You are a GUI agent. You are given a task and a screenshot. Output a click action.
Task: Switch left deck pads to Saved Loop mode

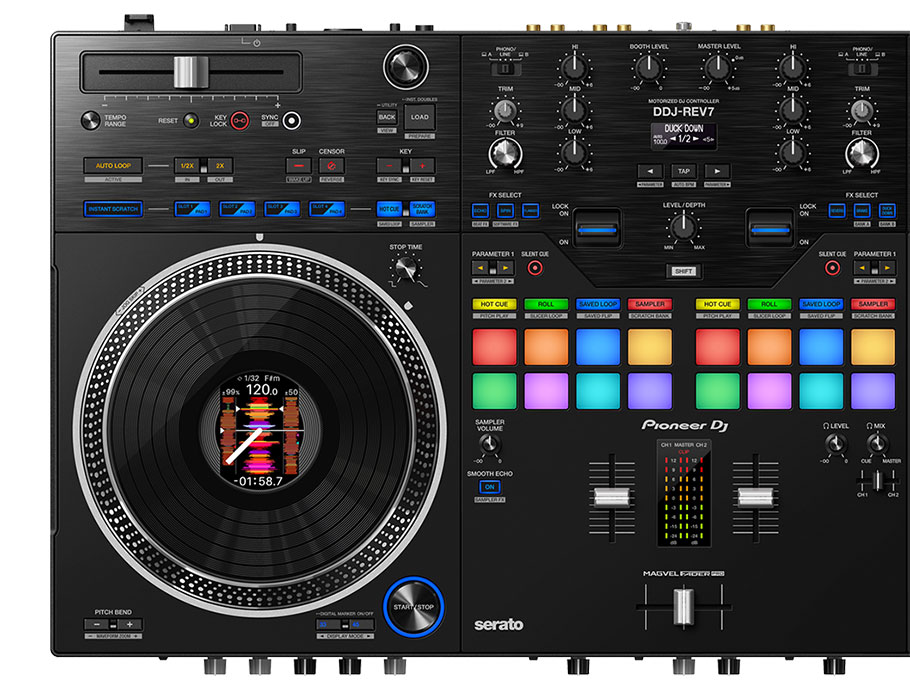click(x=598, y=304)
